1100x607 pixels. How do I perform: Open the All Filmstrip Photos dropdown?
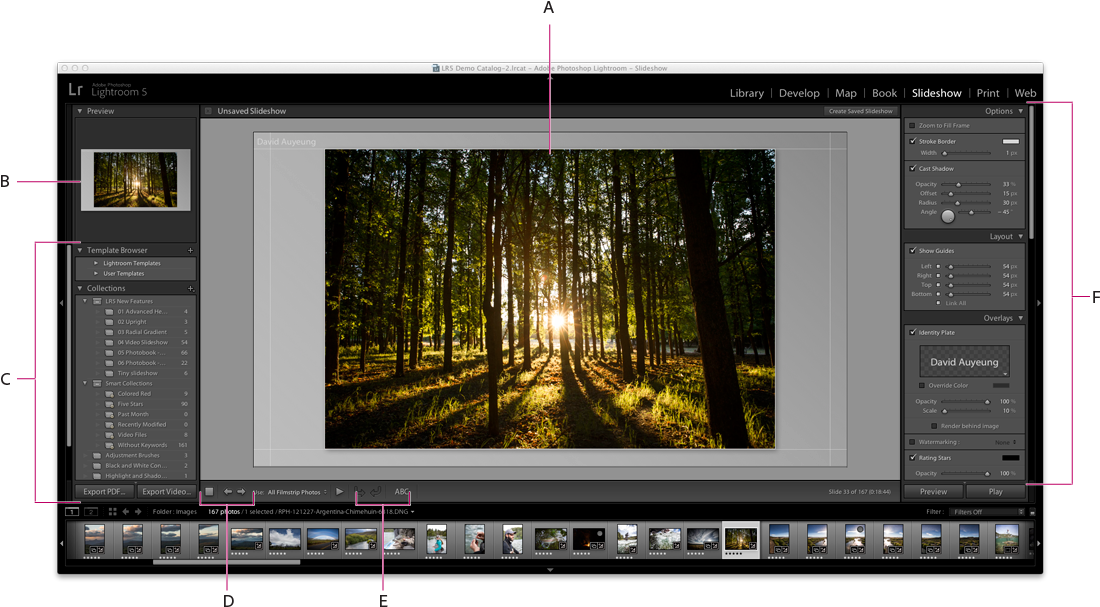(295, 491)
